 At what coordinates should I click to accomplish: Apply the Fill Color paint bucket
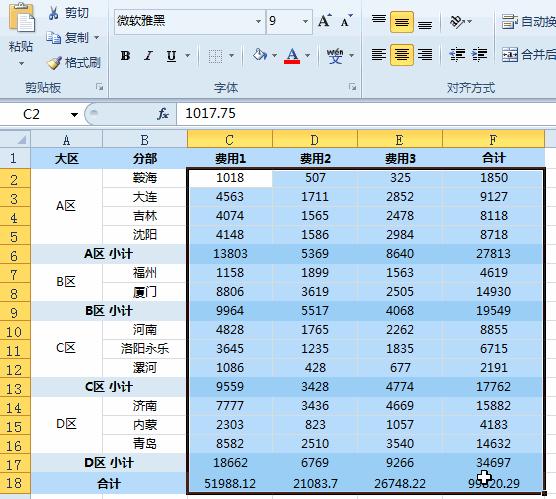pos(260,55)
